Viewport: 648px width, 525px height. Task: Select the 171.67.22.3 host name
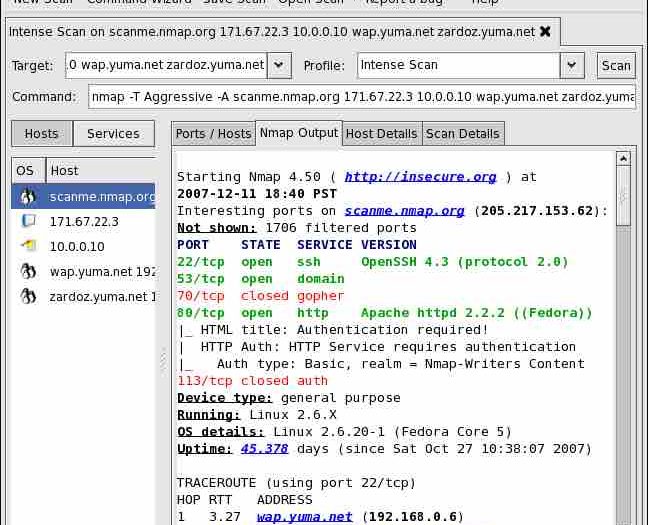coord(84,222)
